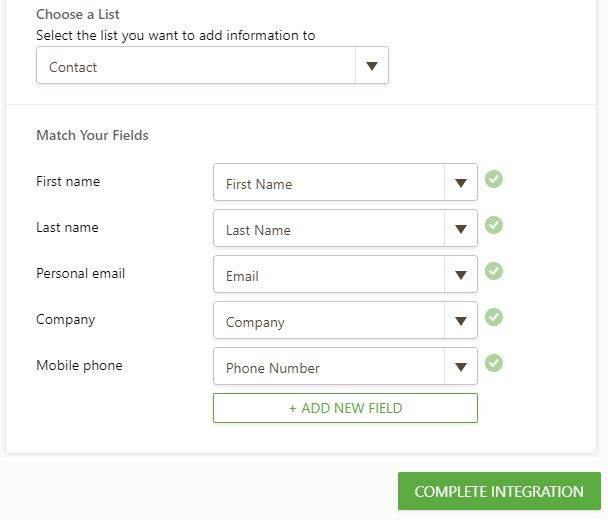Screen dimensions: 608x520
Task: Select the Contact list combo box
Action: point(196,67)
